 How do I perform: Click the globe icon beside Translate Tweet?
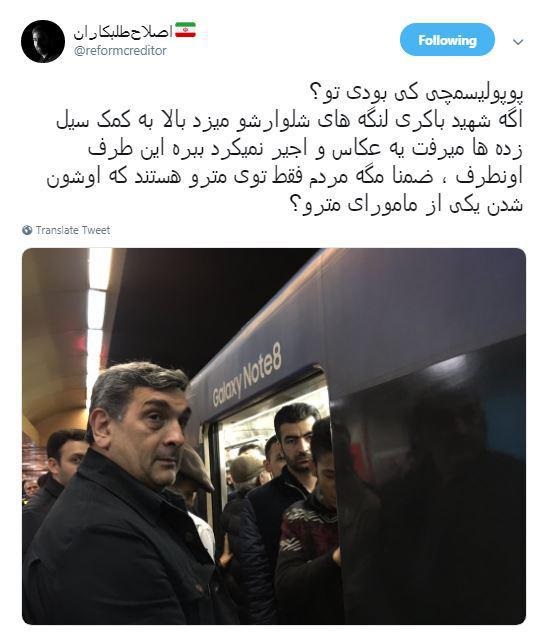click(x=28, y=230)
